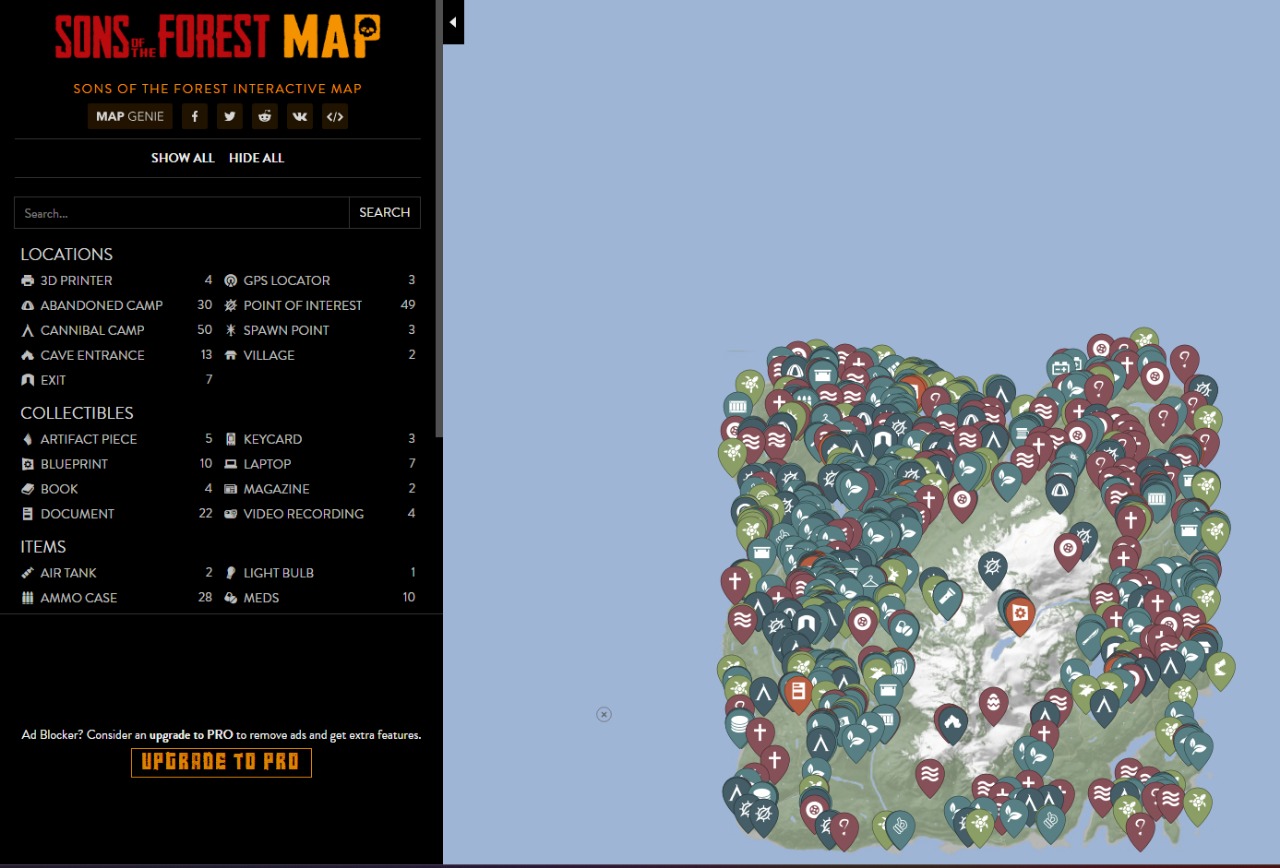1280x868 pixels.
Task: Collapse the Collectibles category header
Action: pos(77,413)
